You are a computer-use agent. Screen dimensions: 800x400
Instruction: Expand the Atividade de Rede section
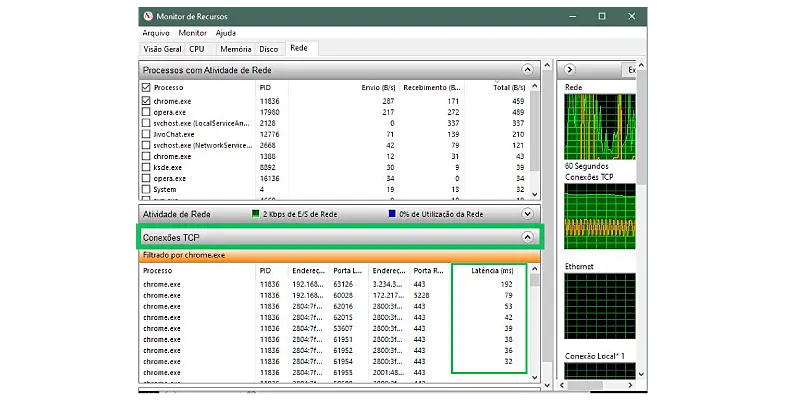(528, 214)
